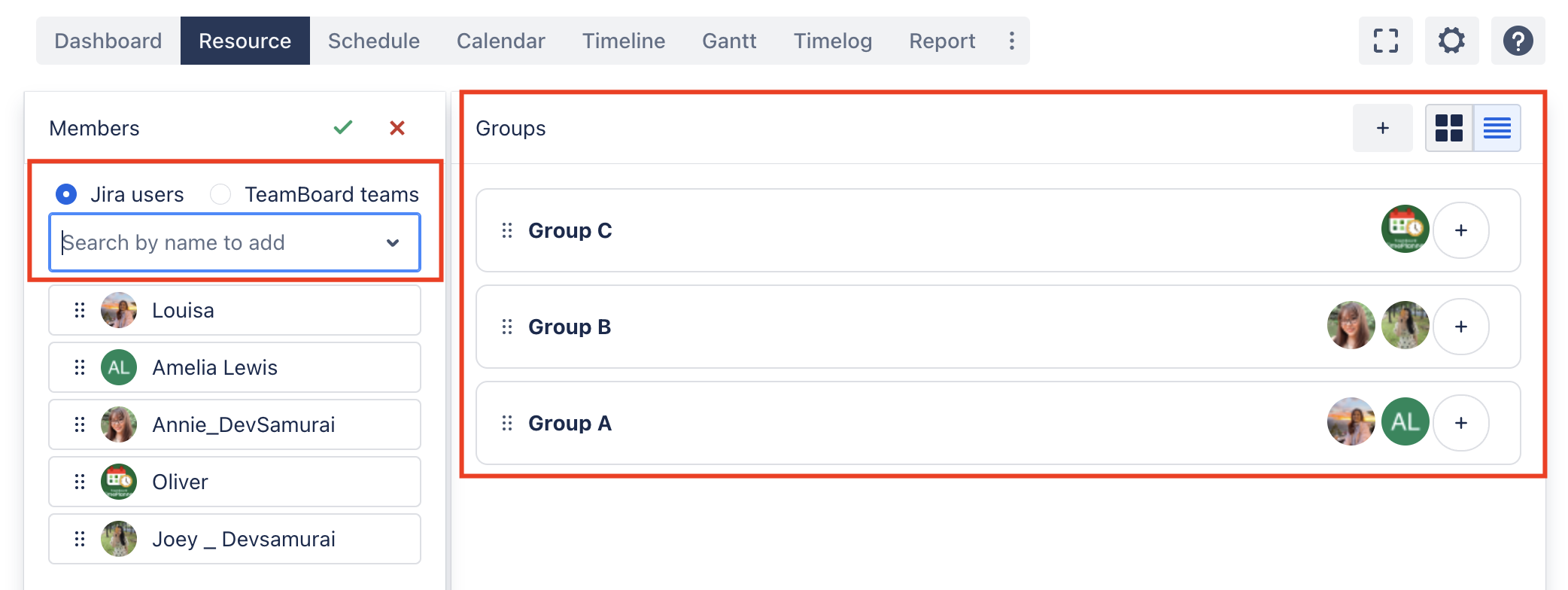The width and height of the screenshot is (1568, 590).
Task: Click the Search by name to add field
Action: coord(218,242)
